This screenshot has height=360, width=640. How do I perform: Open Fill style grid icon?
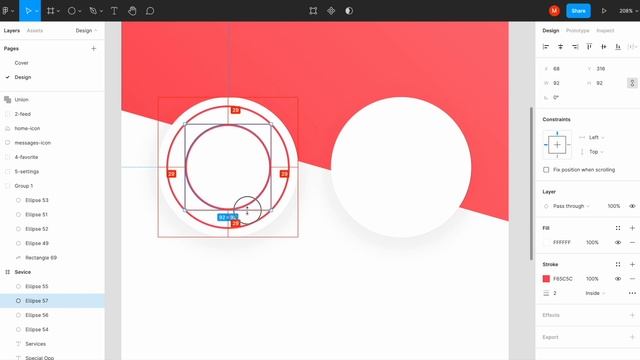click(x=618, y=228)
